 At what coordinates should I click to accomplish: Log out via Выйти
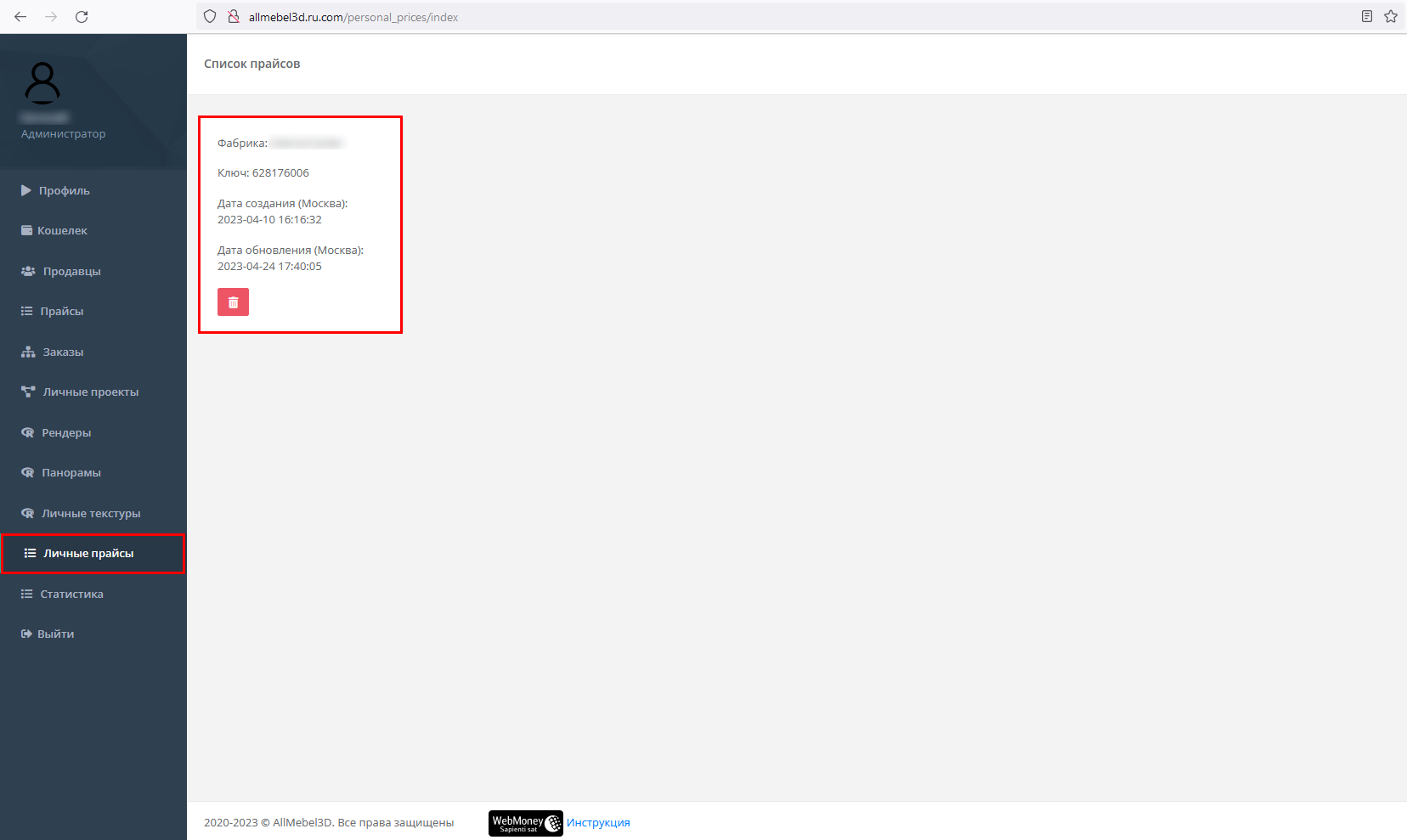click(93, 634)
